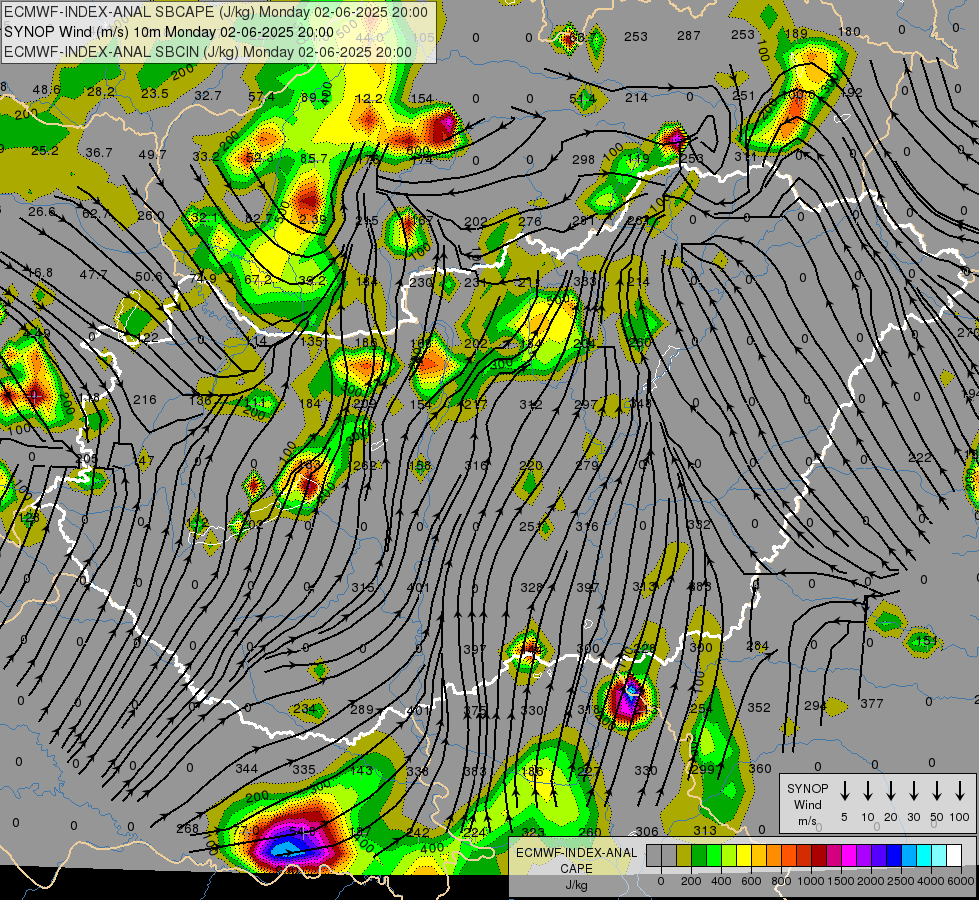Image resolution: width=979 pixels, height=900 pixels.
Task: Click the '6000' label in CAPE legend
Action: point(961,881)
